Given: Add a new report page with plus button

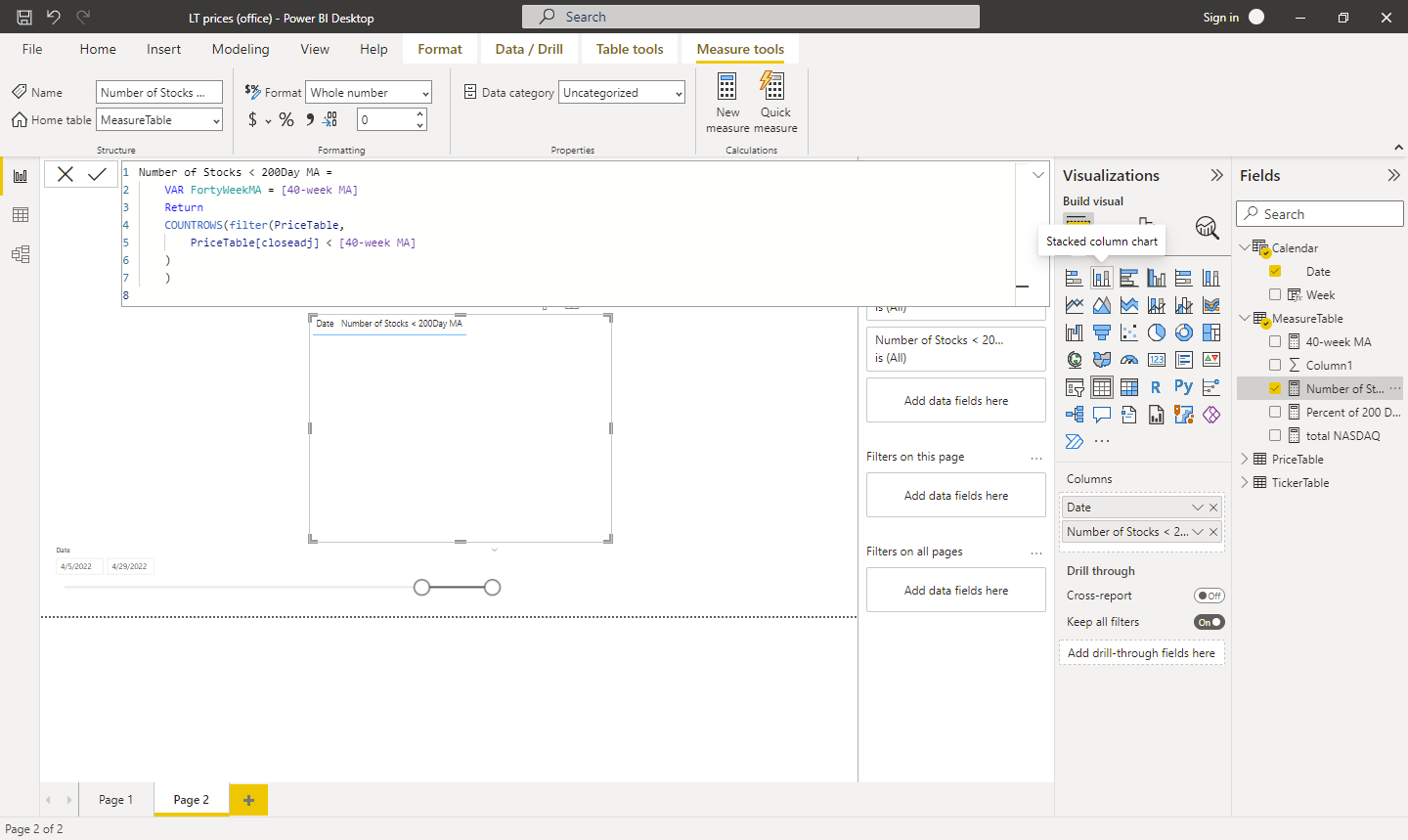Looking at the screenshot, I should [x=248, y=800].
